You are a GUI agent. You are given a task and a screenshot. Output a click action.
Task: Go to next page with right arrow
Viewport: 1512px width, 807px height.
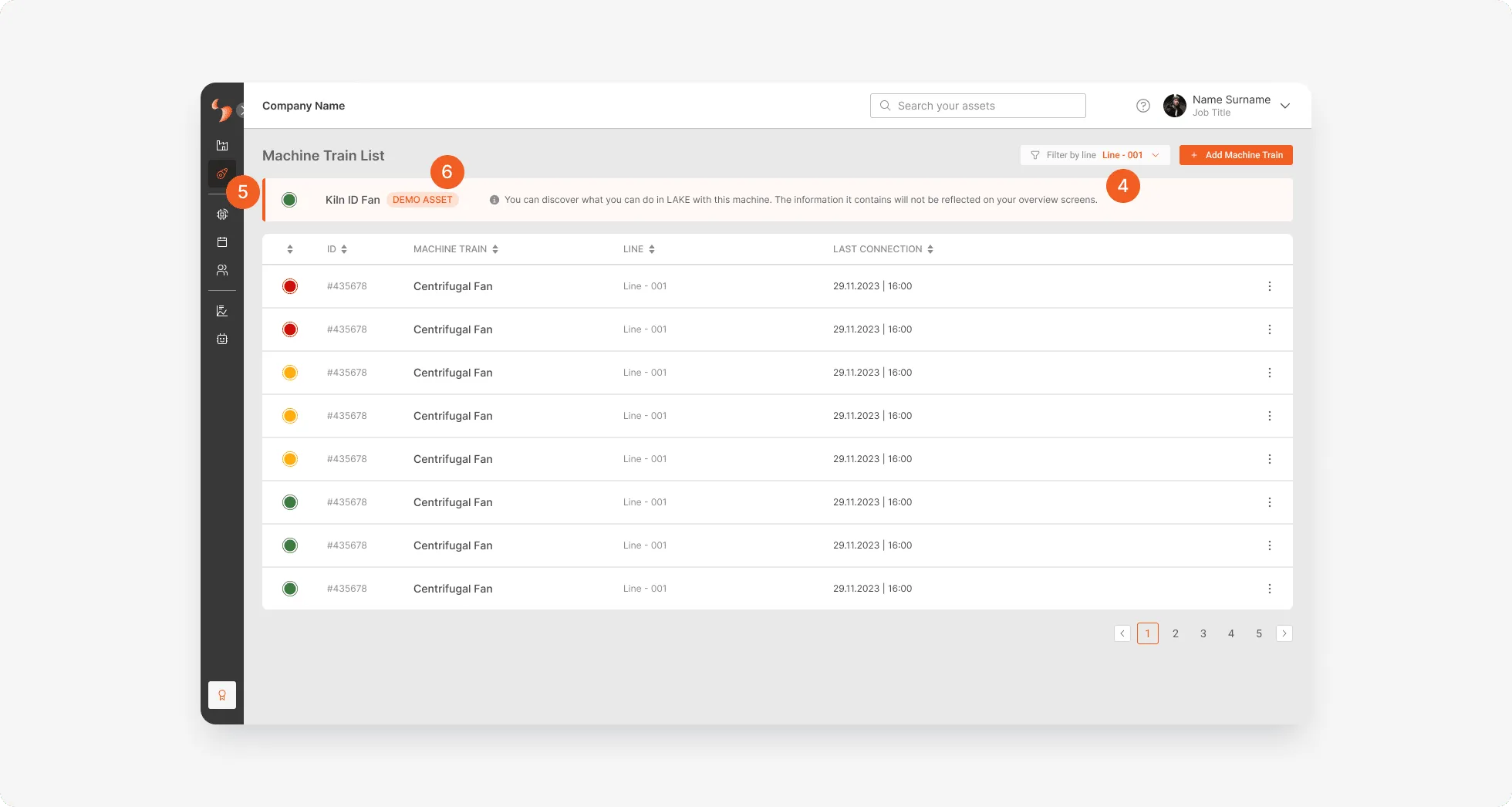[x=1284, y=633]
